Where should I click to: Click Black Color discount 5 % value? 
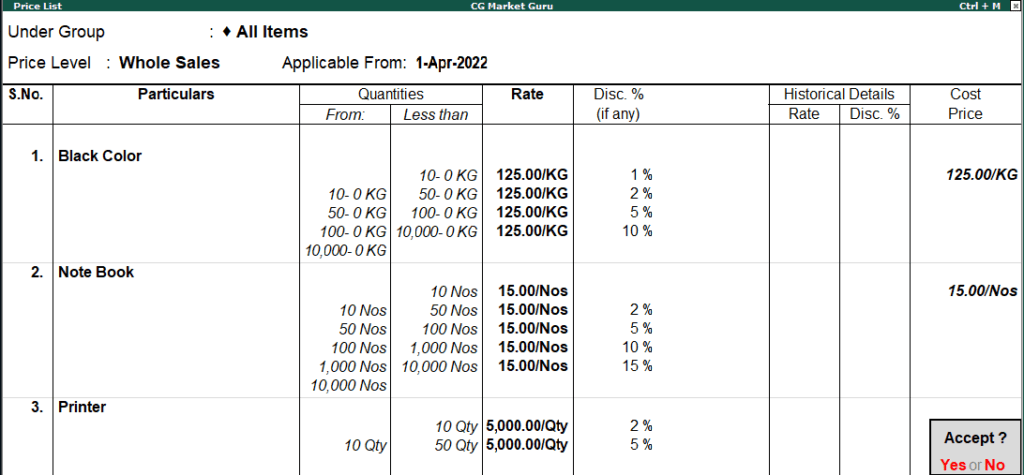pyautogui.click(x=641, y=212)
